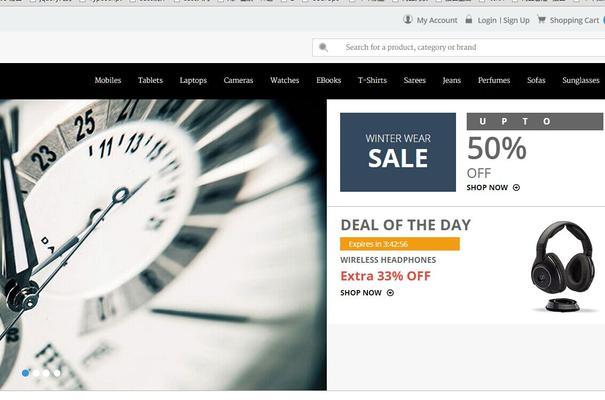Open the Watches category menu

(285, 80)
